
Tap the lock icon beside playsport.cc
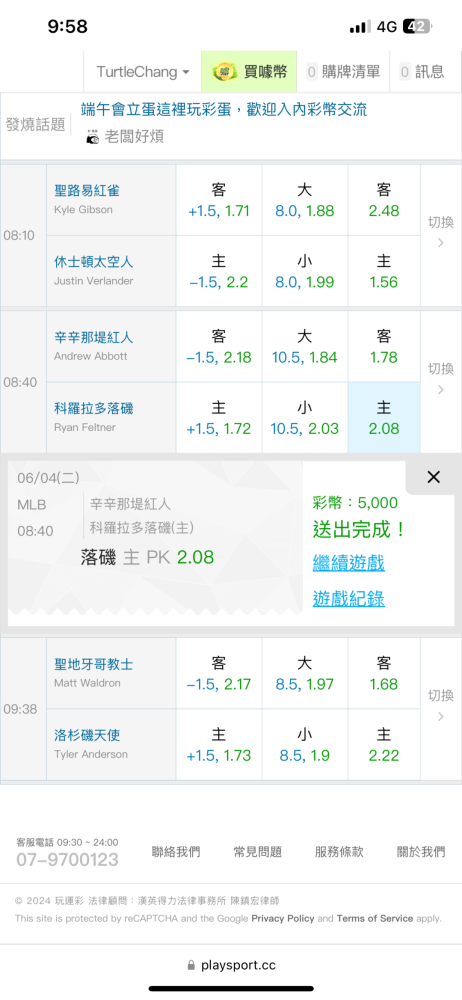point(191,966)
